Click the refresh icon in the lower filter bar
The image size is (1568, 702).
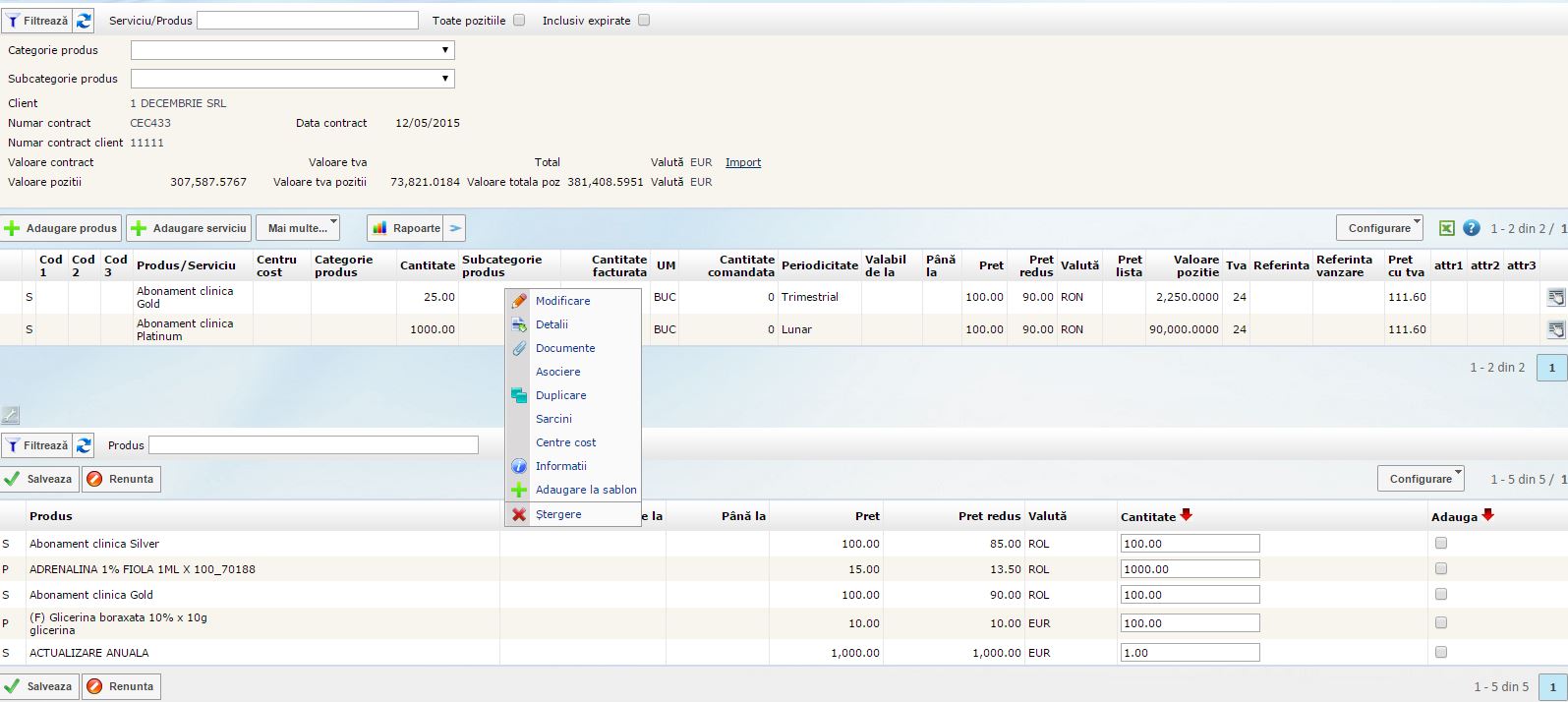85,445
